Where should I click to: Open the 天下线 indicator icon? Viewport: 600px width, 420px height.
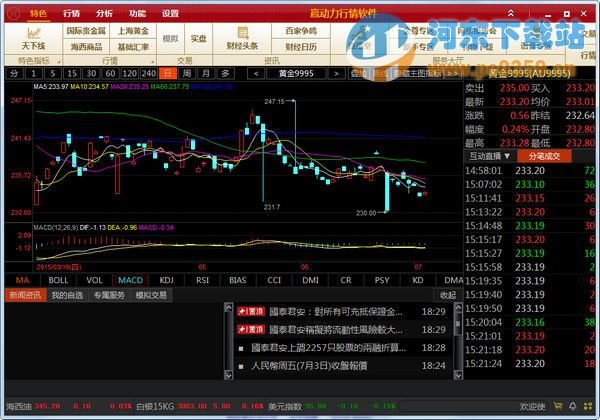click(33, 39)
